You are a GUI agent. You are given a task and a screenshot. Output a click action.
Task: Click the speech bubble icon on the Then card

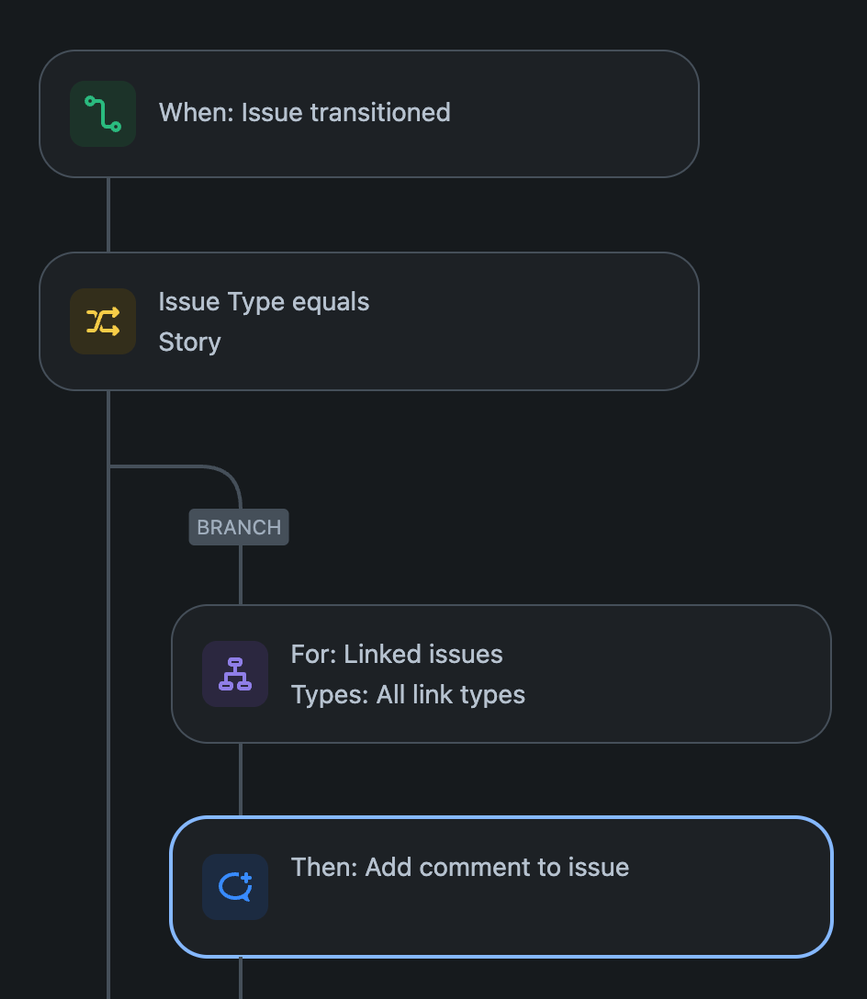pyautogui.click(x=235, y=886)
